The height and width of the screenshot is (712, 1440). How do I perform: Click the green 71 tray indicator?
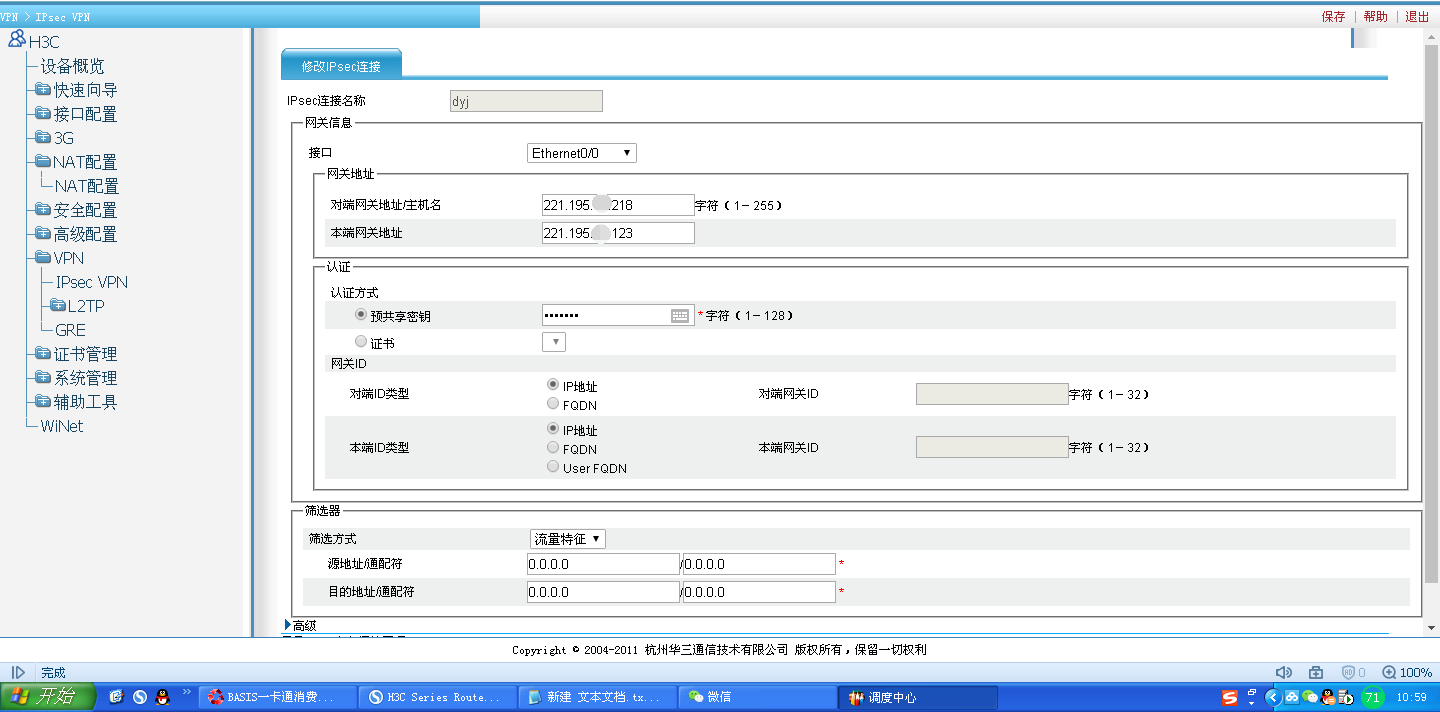pos(1372,697)
